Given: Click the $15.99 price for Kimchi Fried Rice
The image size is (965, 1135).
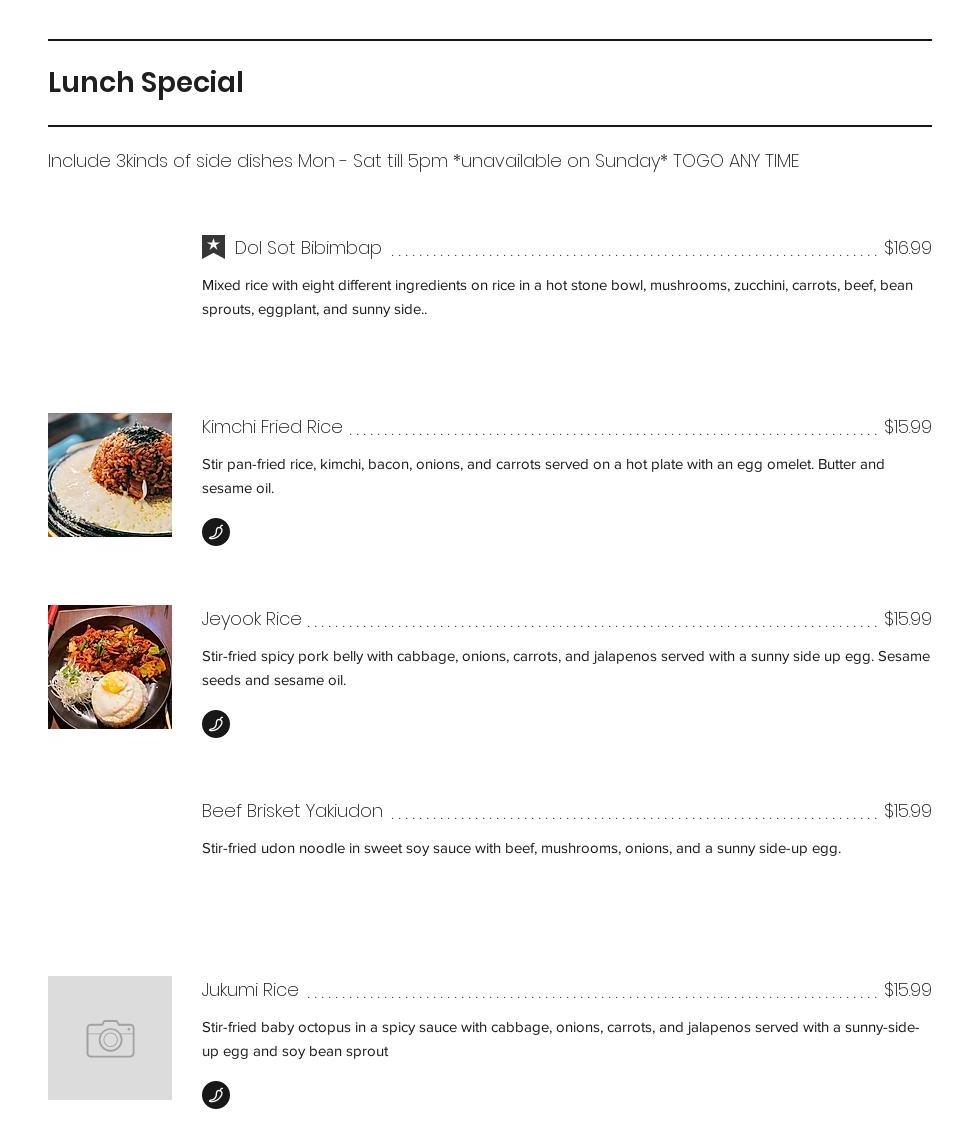Looking at the screenshot, I should tap(908, 426).
